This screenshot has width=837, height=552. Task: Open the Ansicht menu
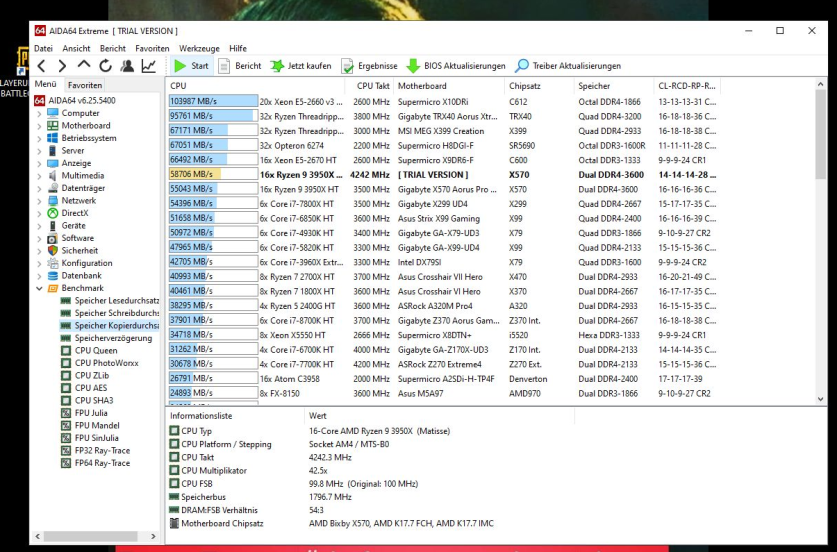76,48
